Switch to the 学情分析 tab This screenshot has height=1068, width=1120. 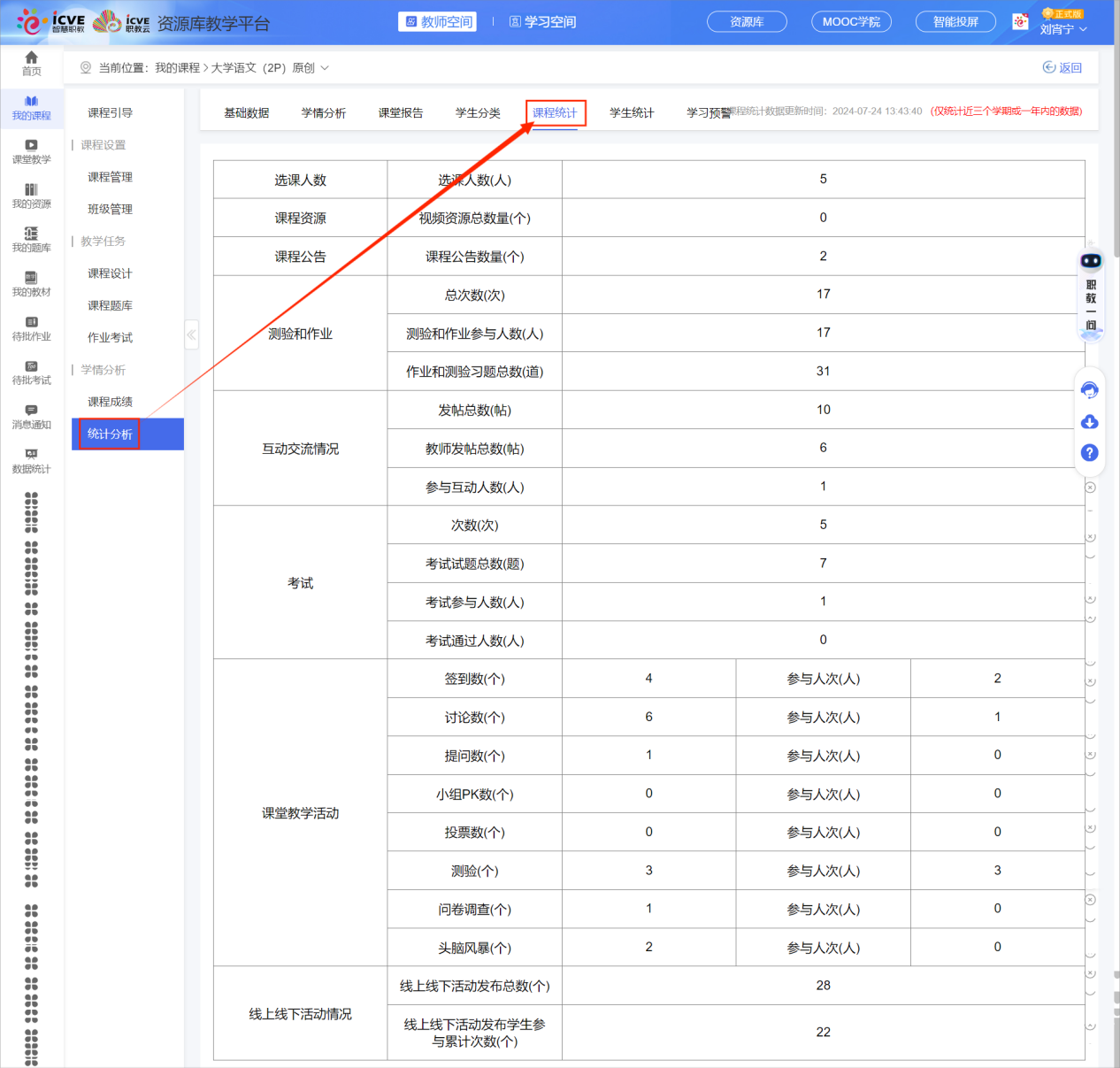click(323, 113)
